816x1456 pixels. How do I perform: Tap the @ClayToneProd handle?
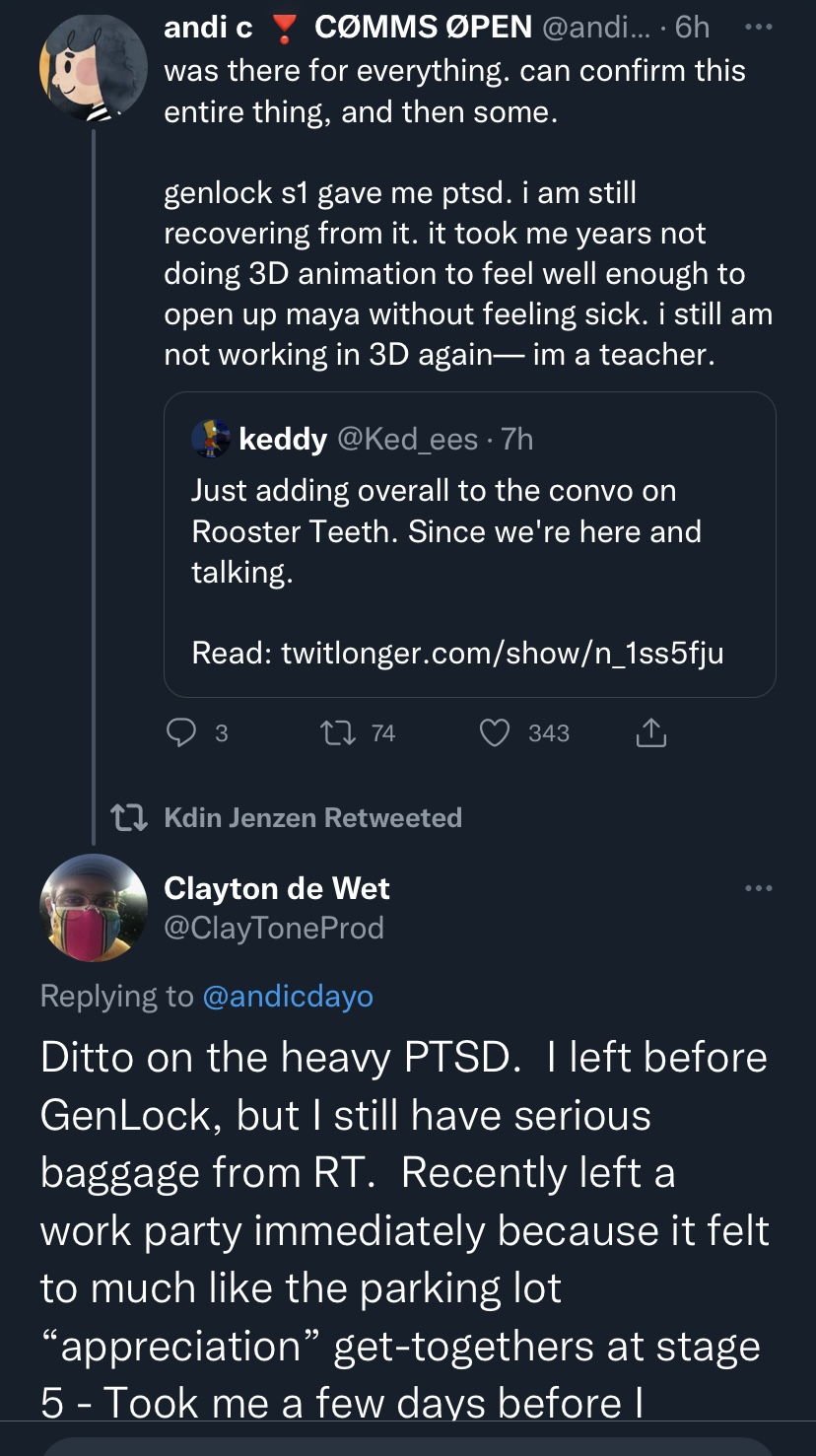click(274, 929)
